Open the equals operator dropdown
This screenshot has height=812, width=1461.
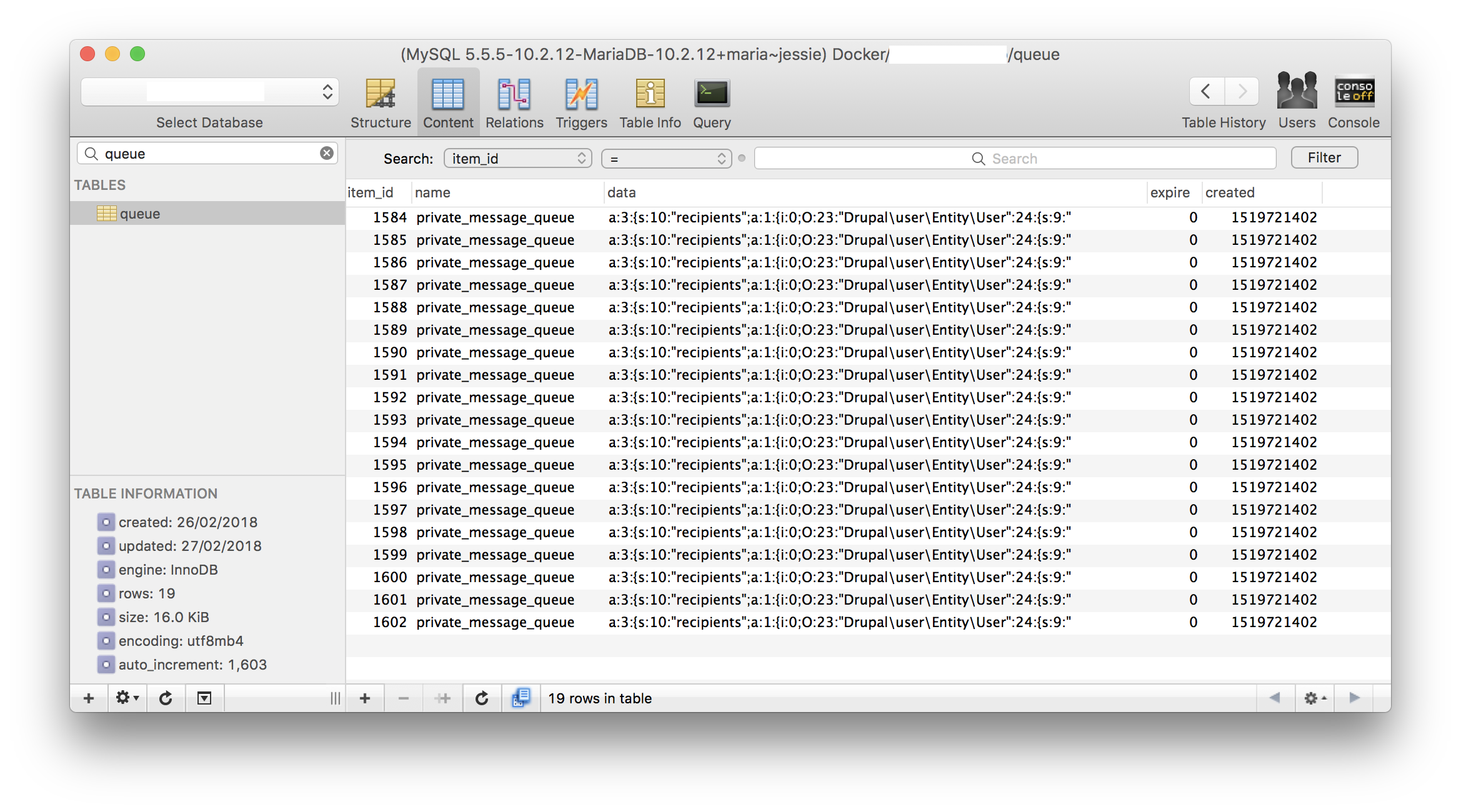tap(666, 159)
